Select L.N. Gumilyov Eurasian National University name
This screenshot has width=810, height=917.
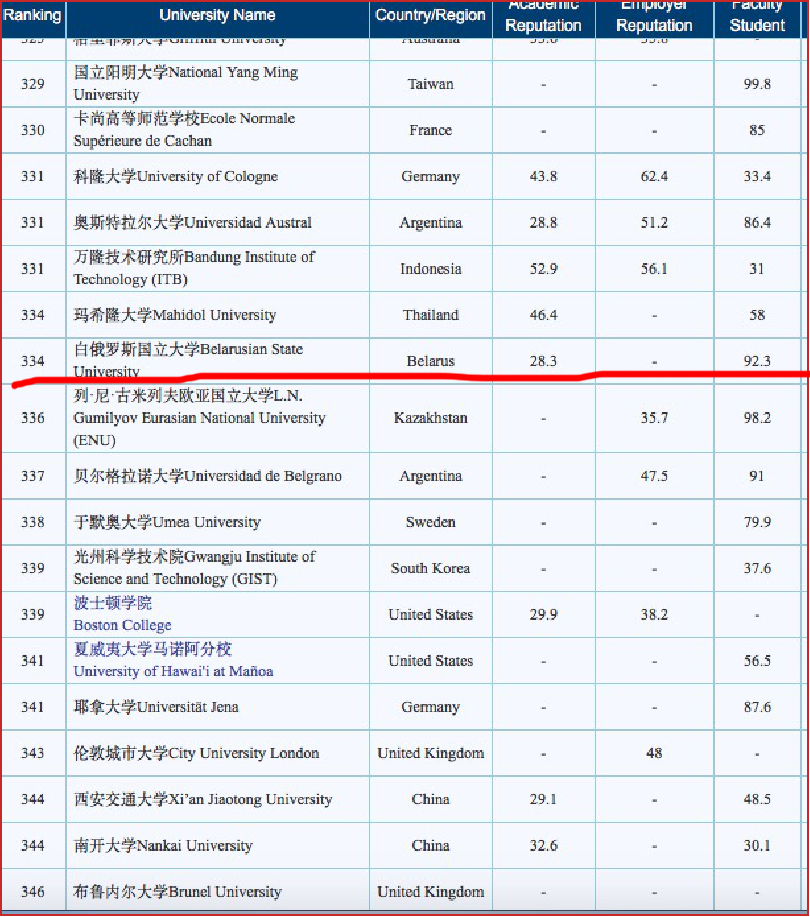[x=199, y=418]
